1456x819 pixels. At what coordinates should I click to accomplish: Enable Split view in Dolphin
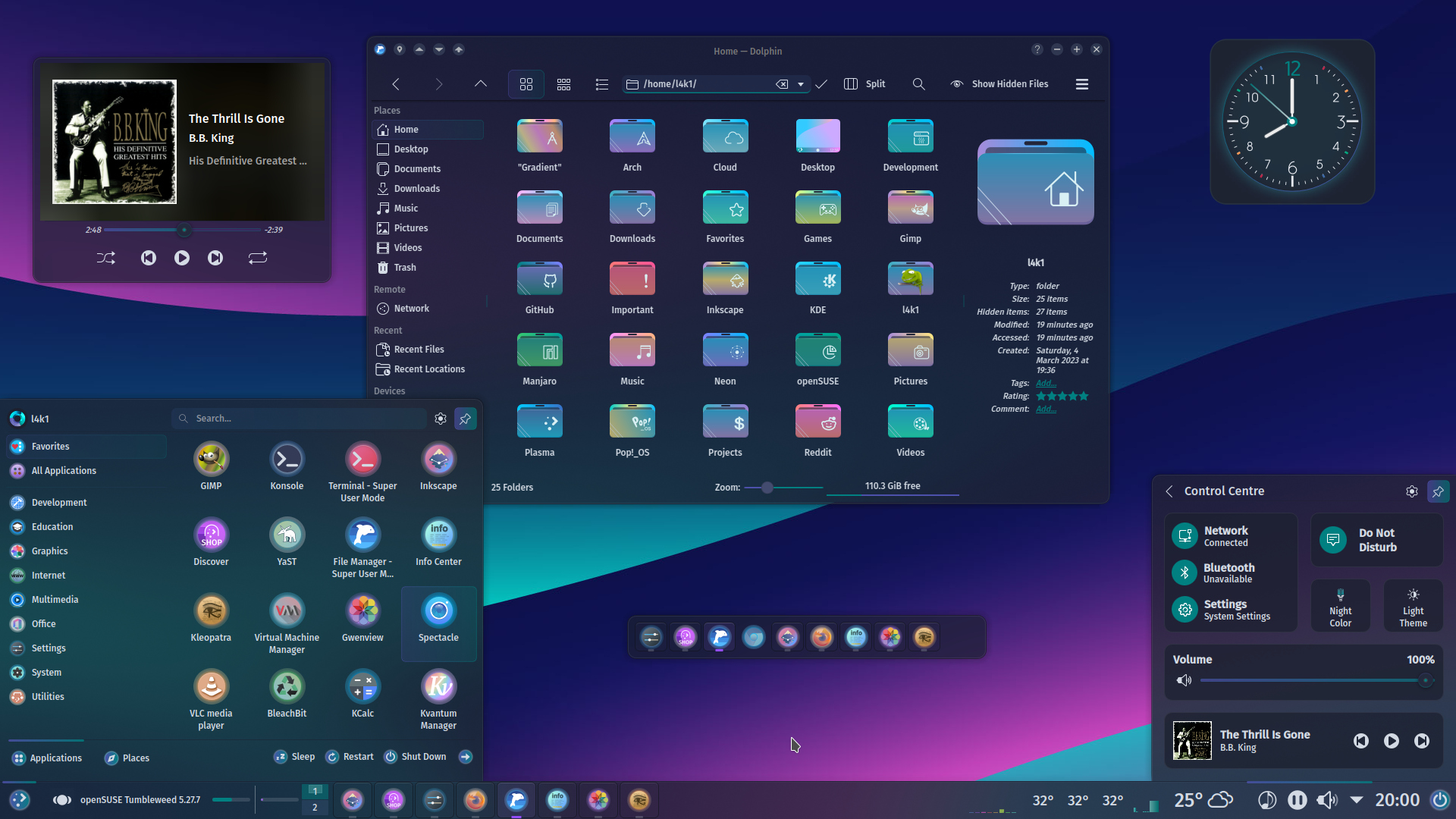864,83
